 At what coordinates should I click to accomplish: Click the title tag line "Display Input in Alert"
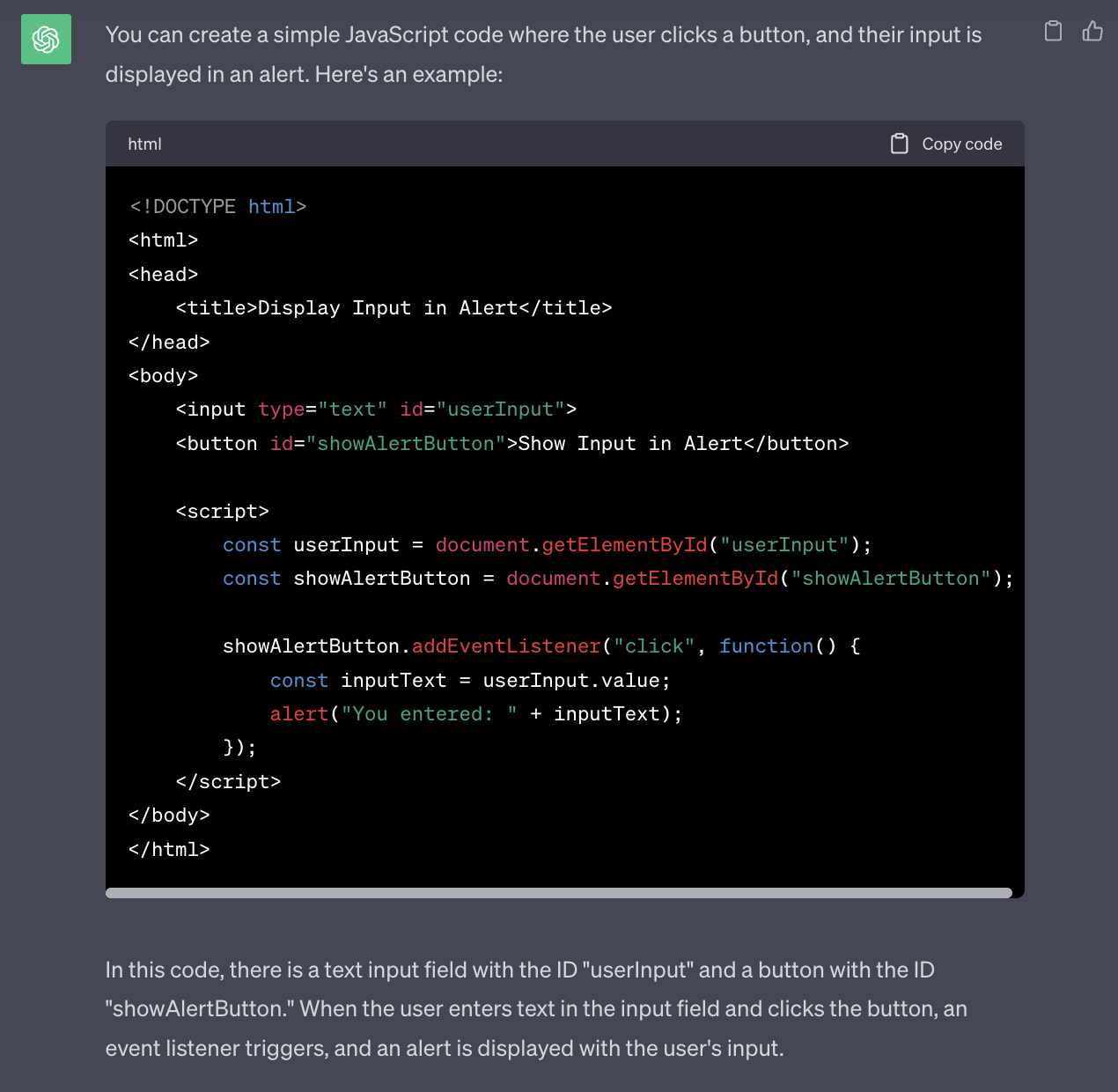393,308
